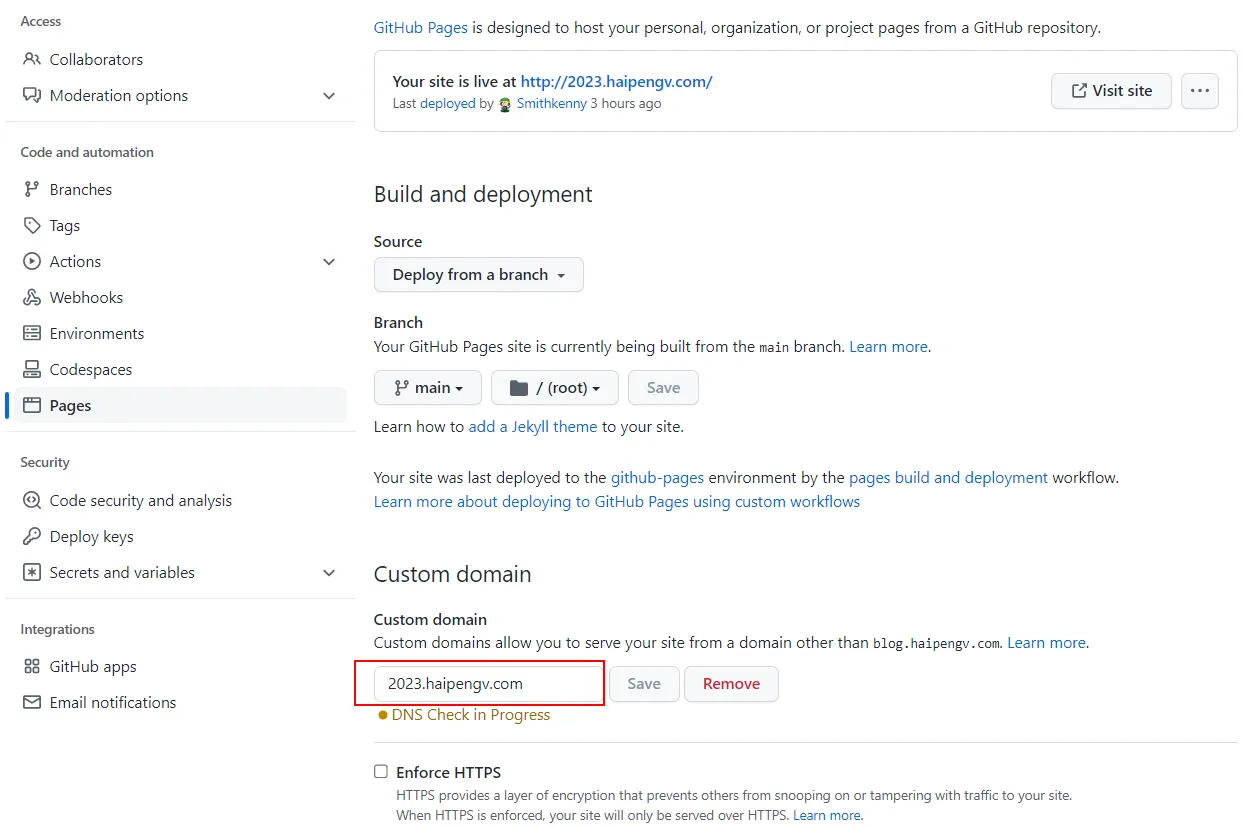Screen dimensions: 1244x828
Task: Click the Smithkenny avatar icon
Action: pos(505,104)
